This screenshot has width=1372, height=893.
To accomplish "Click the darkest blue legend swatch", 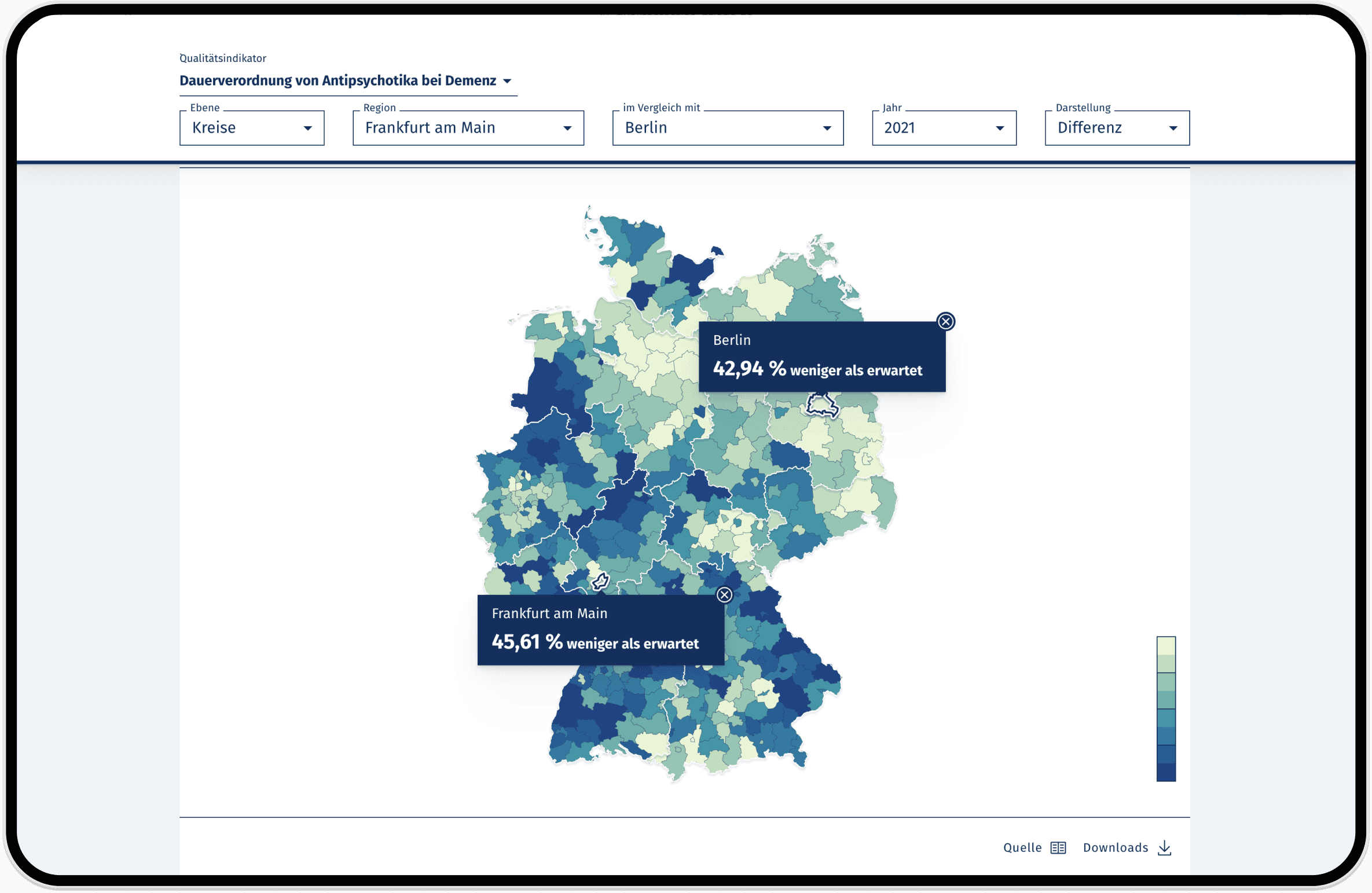I will (1165, 772).
